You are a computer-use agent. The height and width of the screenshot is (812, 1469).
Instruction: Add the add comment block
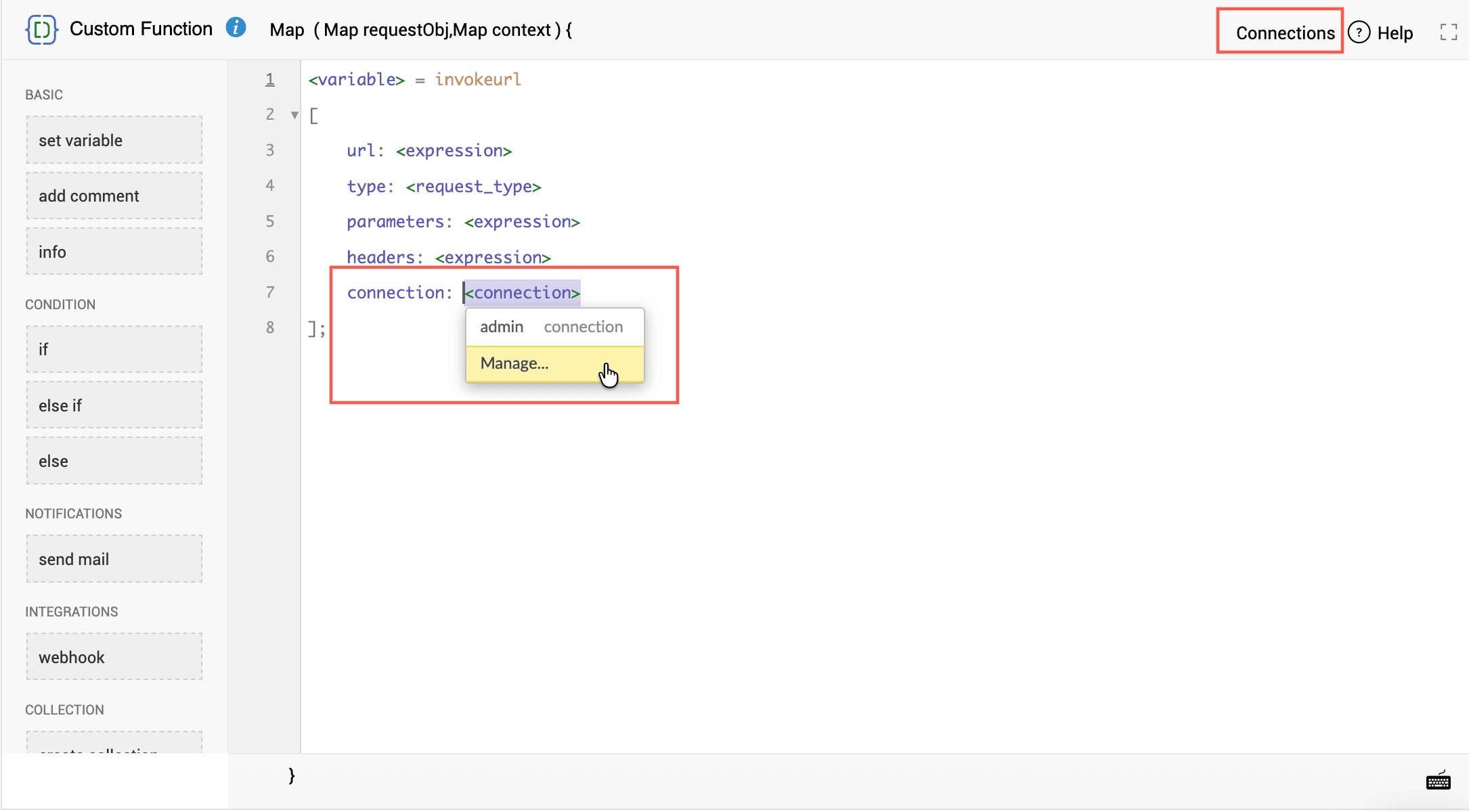(114, 196)
